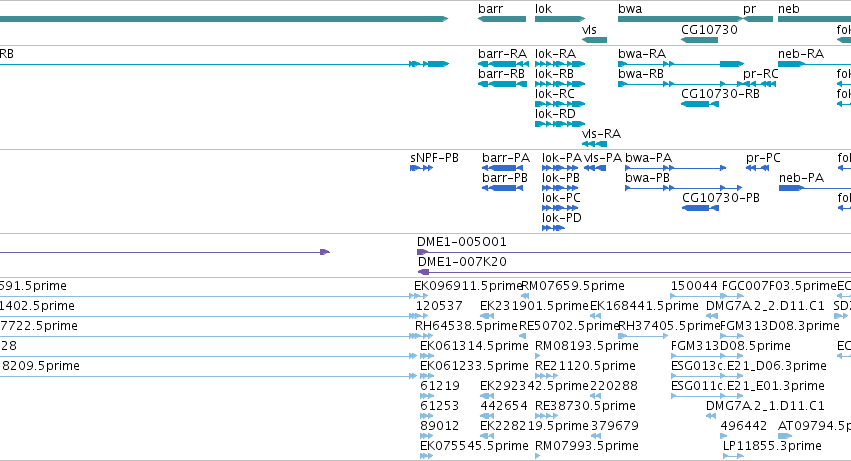Click protein lok-PA

pyautogui.click(x=560, y=168)
